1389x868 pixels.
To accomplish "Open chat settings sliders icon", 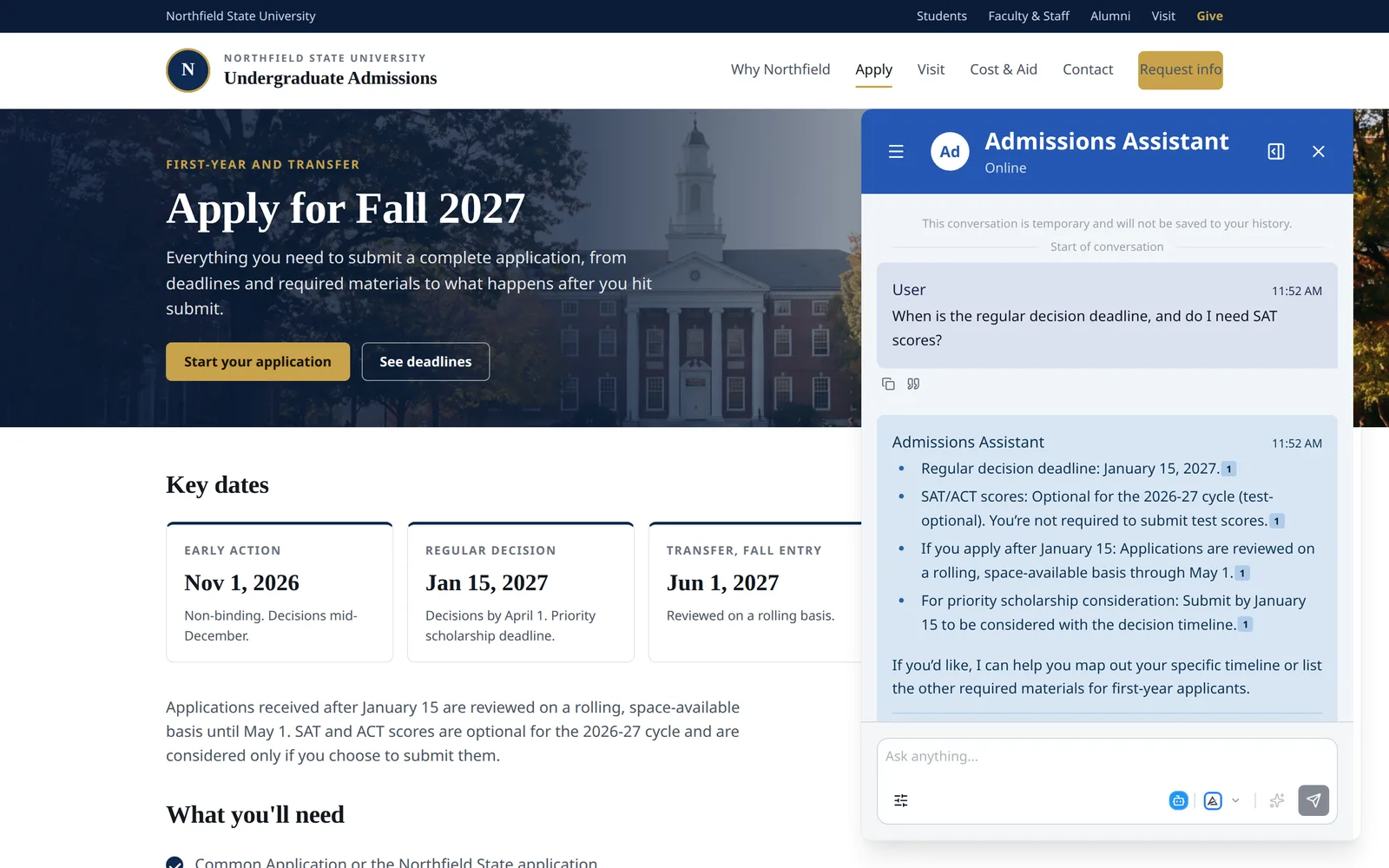I will point(901,800).
